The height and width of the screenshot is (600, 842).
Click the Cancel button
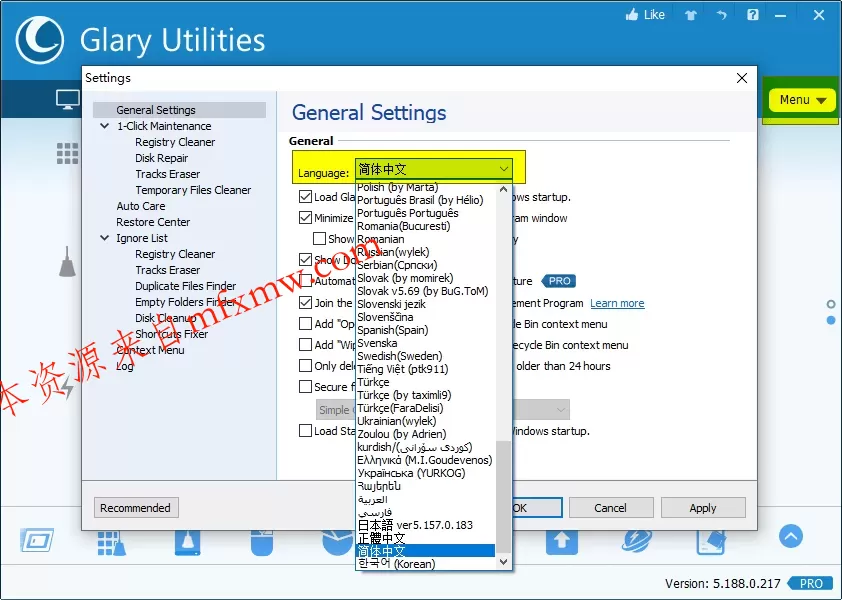(x=611, y=508)
